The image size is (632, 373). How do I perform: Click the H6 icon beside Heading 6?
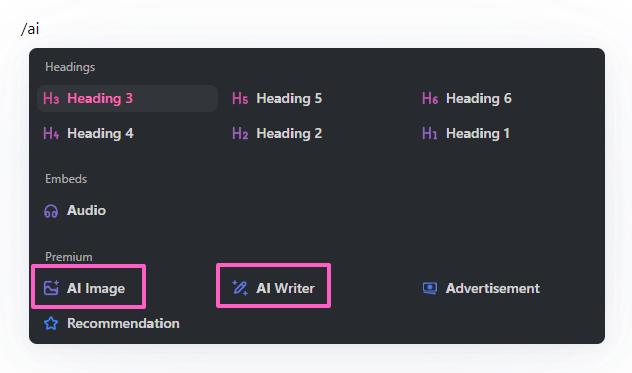[430, 98]
